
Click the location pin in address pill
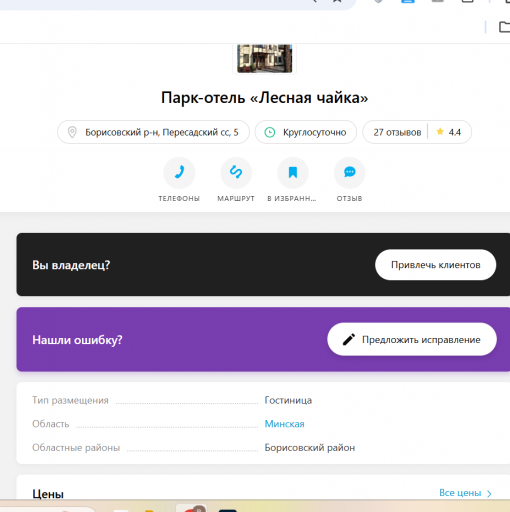point(72,132)
